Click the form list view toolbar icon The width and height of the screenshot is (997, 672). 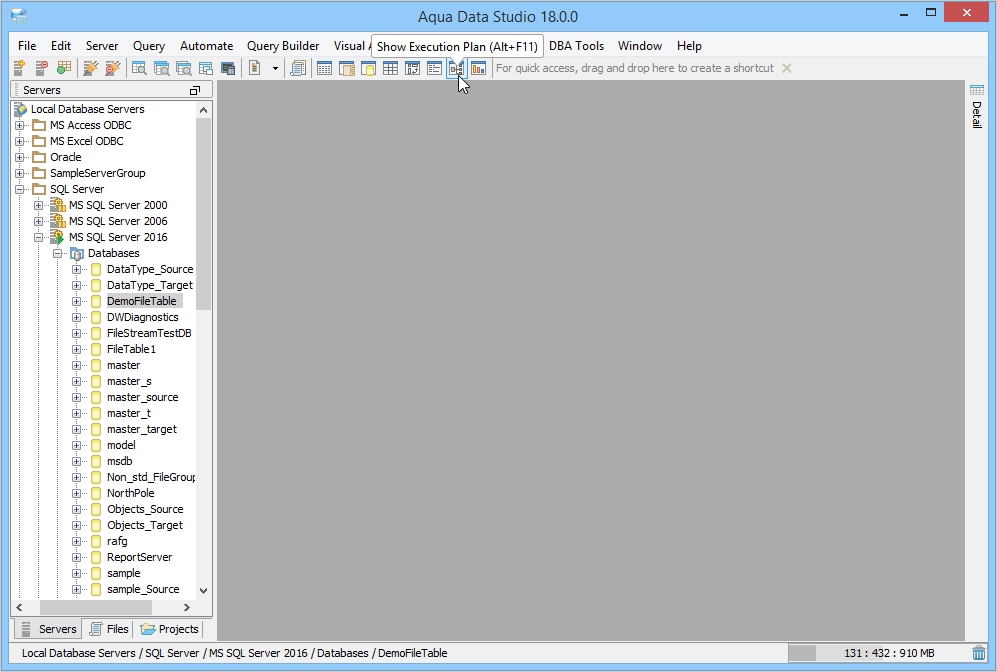[434, 68]
